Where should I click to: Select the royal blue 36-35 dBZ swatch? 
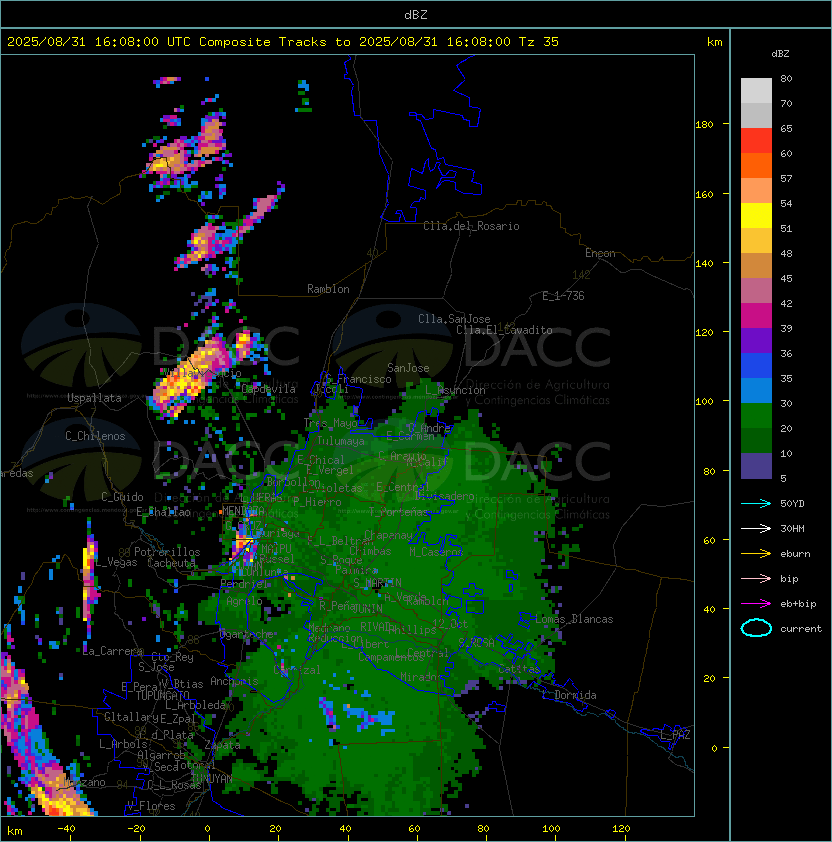(756, 366)
